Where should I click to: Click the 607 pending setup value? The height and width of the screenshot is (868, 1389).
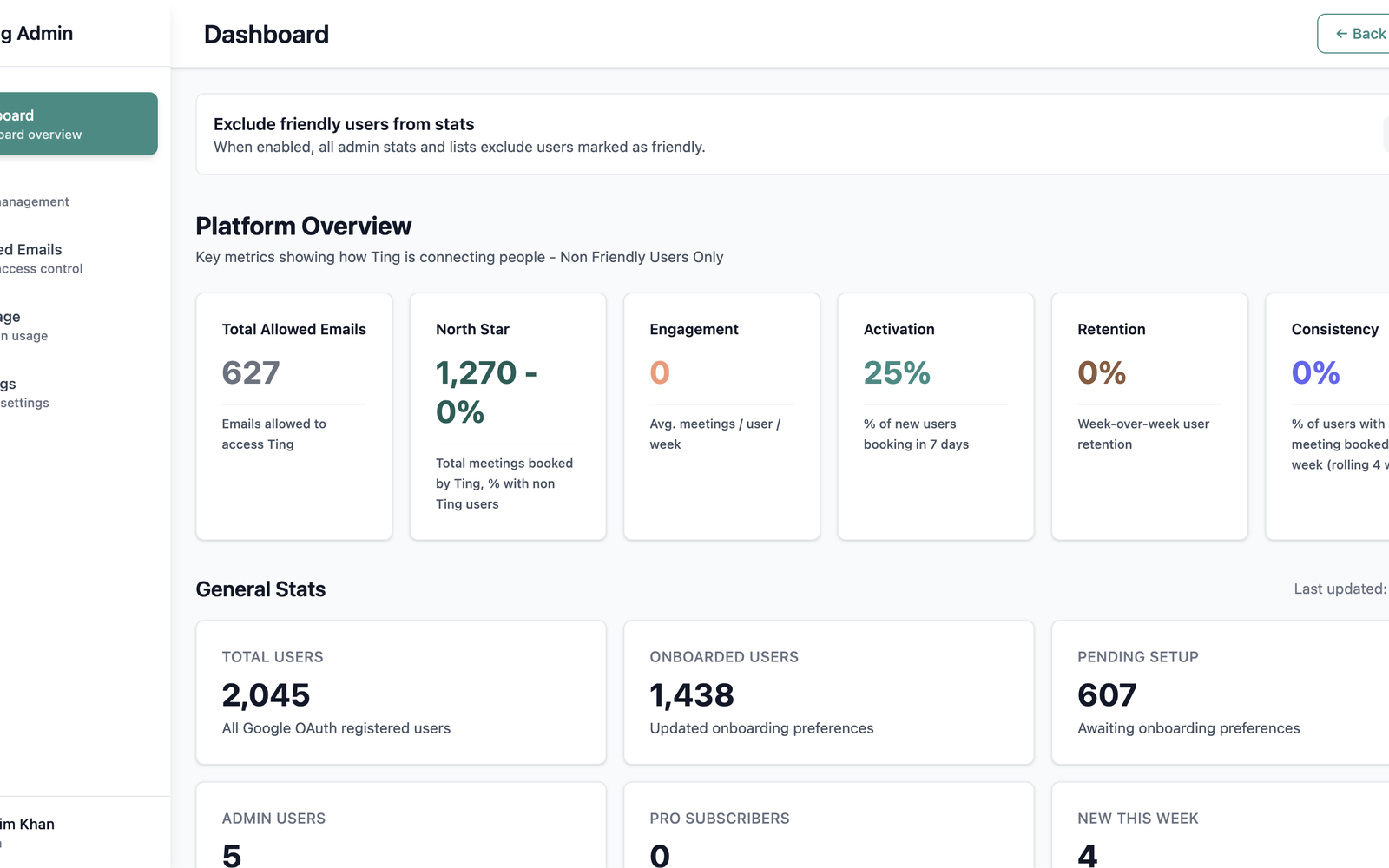tap(1107, 695)
